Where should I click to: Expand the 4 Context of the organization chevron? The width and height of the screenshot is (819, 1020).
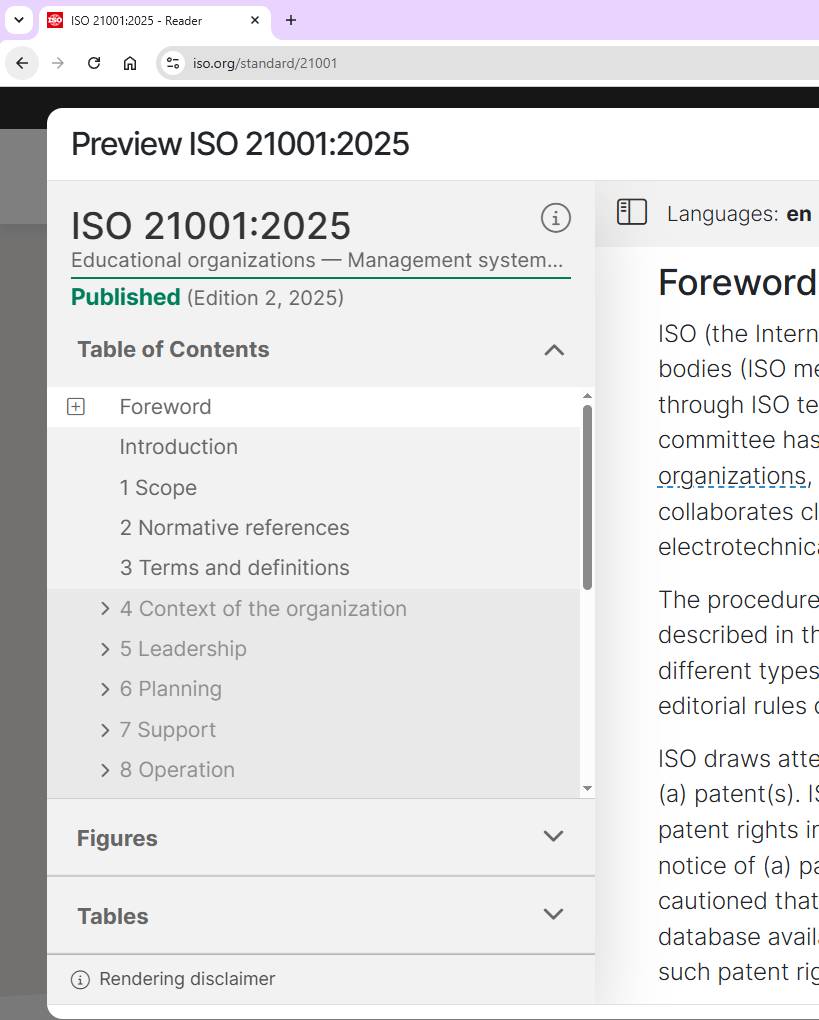point(105,609)
